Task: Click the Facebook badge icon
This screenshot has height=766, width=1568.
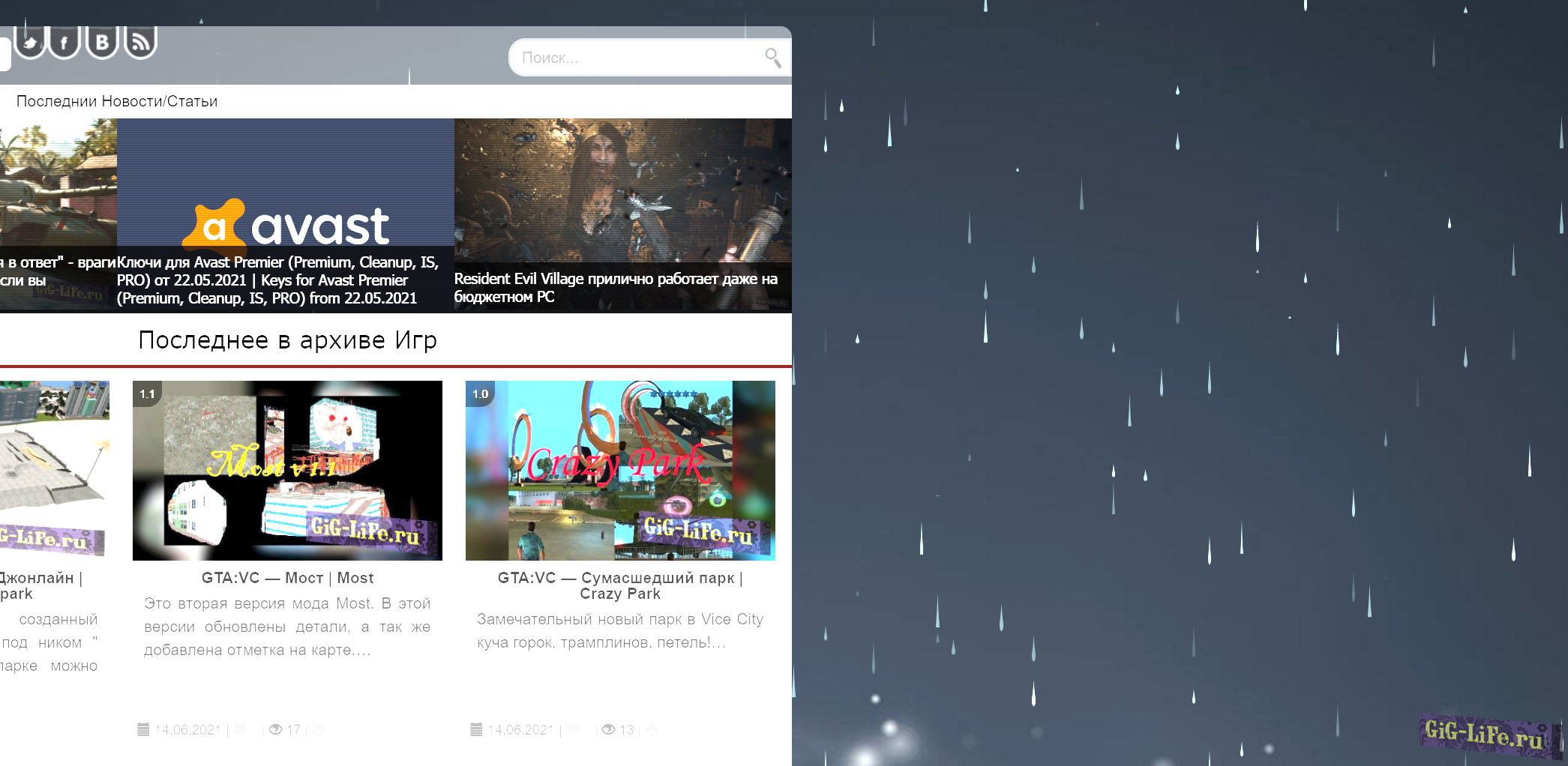Action: [64, 42]
